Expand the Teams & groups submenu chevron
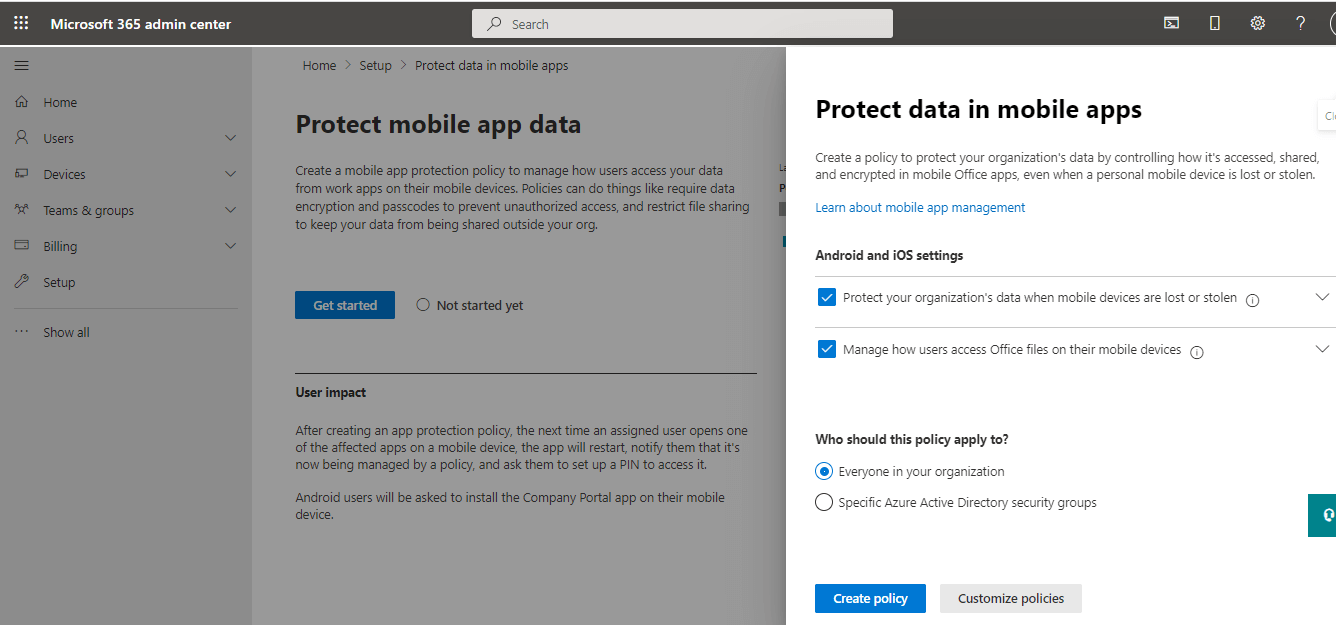Image resolution: width=1336 pixels, height=625 pixels. click(231, 210)
